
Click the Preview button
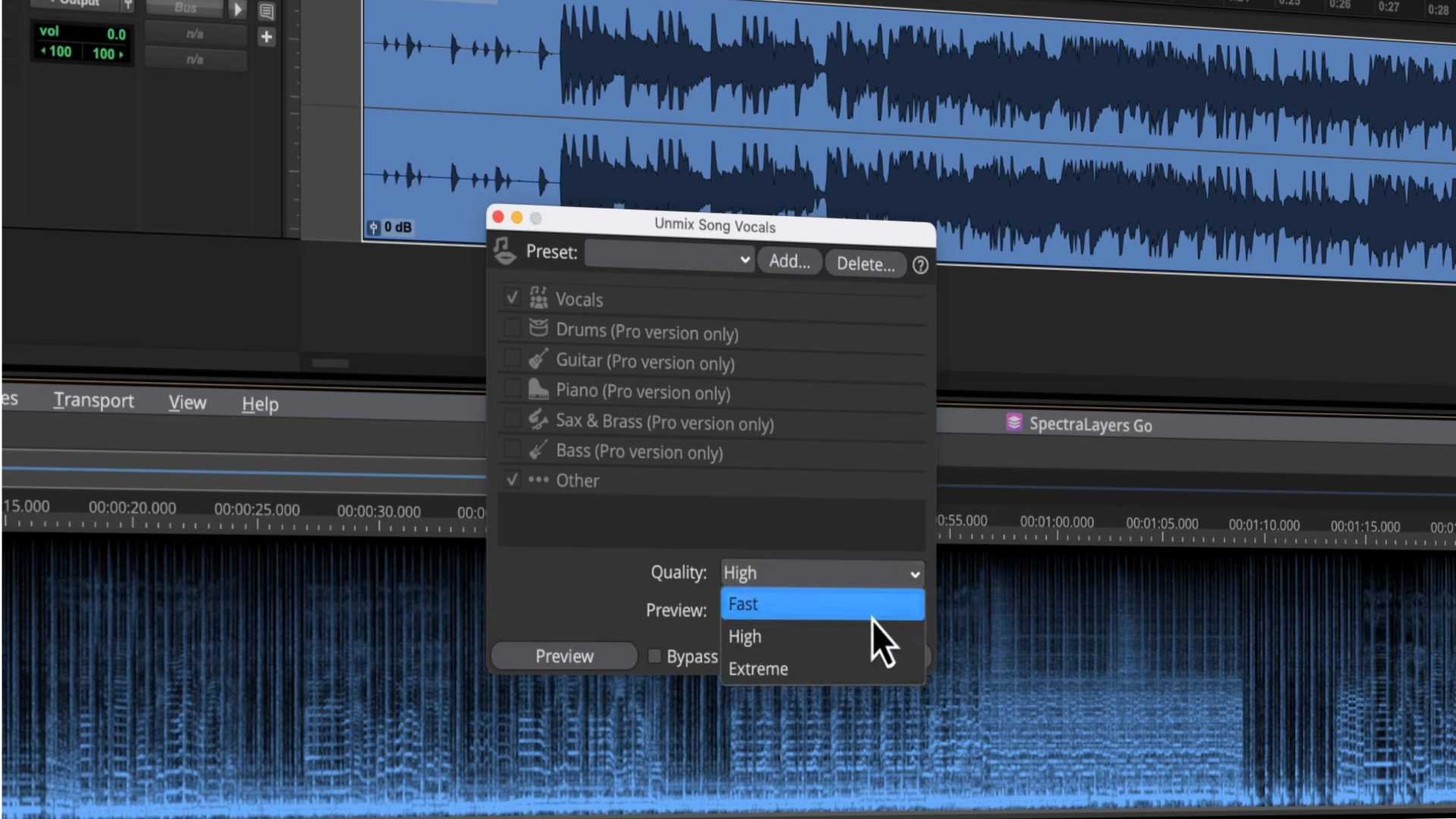point(564,656)
